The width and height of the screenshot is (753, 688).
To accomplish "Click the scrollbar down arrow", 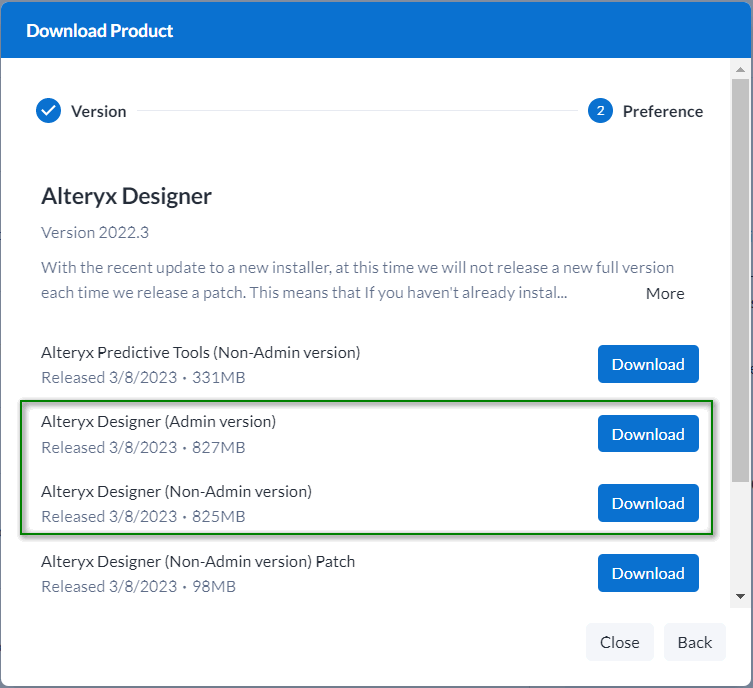I will (x=740, y=596).
